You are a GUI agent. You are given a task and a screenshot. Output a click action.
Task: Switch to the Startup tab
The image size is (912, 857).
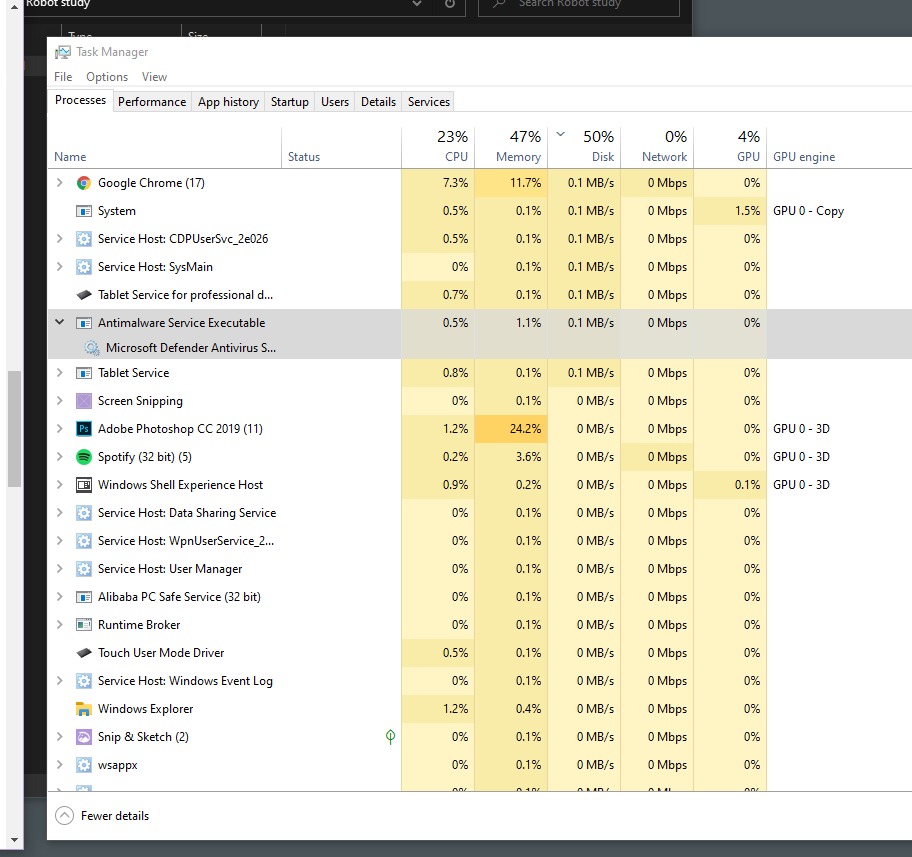[290, 102]
